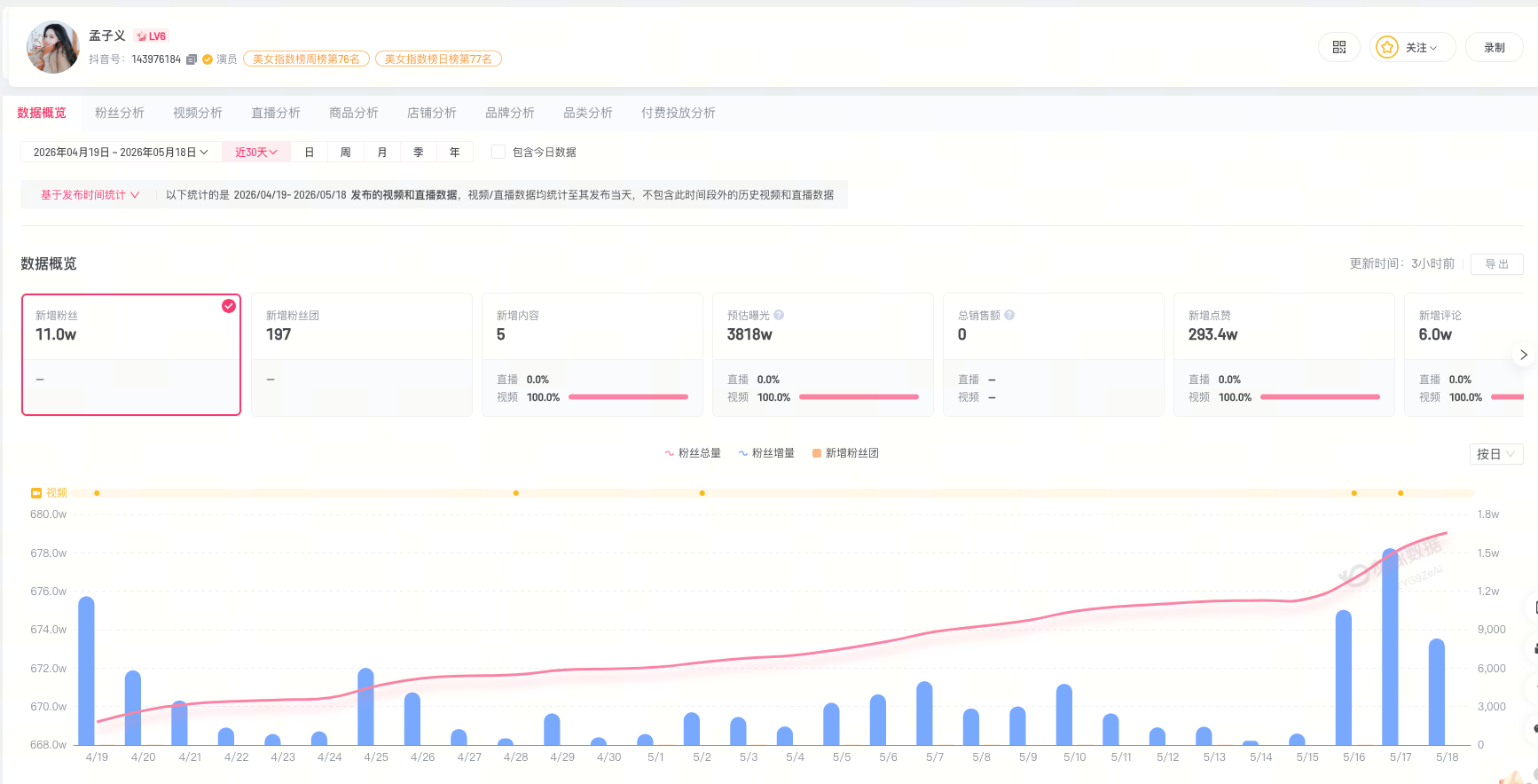1538x784 pixels.
Task: Toggle 新增粉丝团 legend series
Action: pyautogui.click(x=845, y=453)
